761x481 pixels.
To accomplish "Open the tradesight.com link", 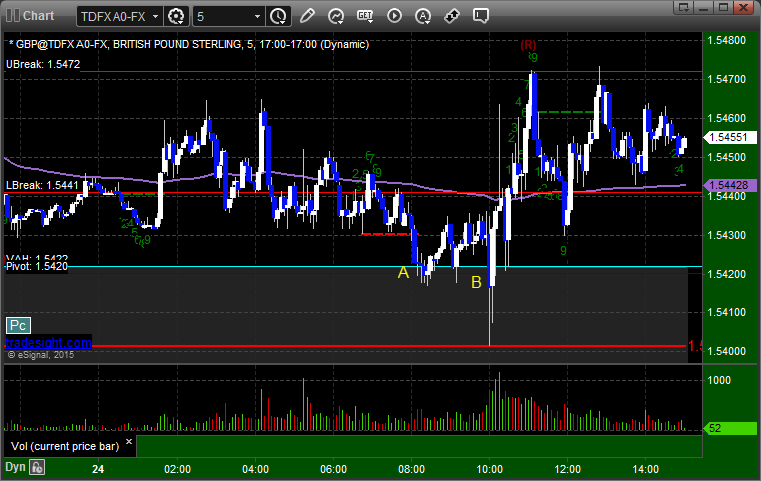I will click(x=48, y=343).
